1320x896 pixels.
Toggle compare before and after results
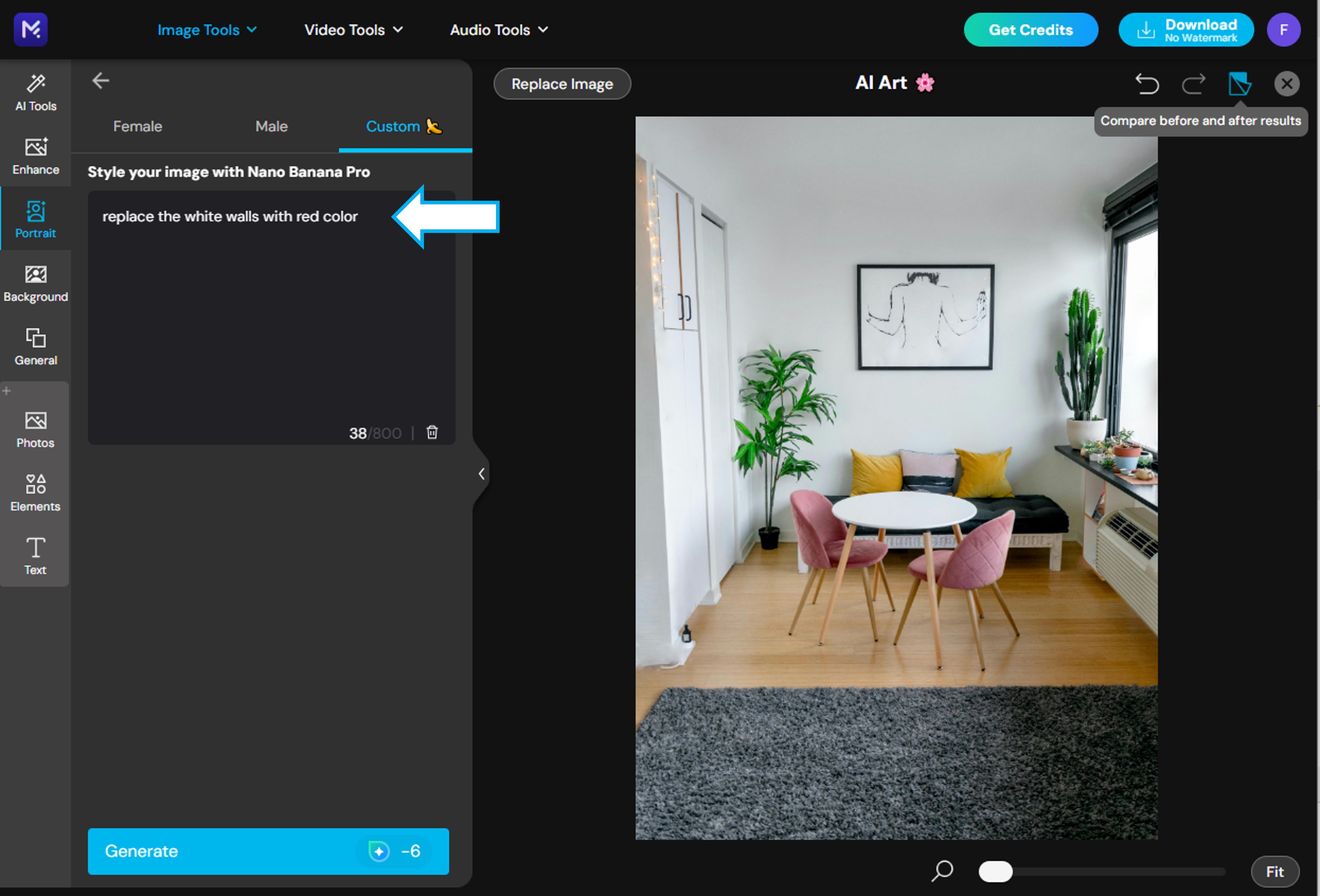point(1239,84)
